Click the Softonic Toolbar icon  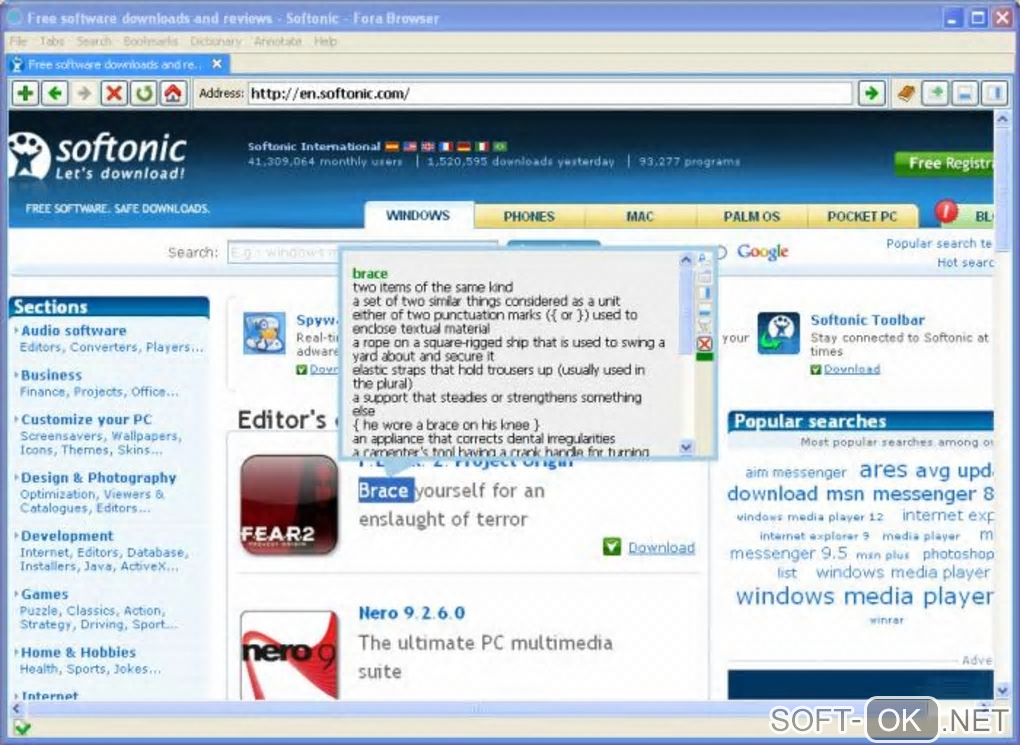coord(778,333)
